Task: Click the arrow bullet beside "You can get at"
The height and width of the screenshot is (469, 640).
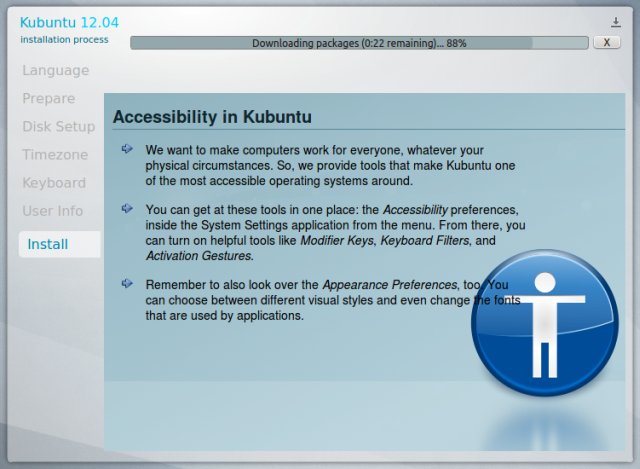Action: coord(127,208)
